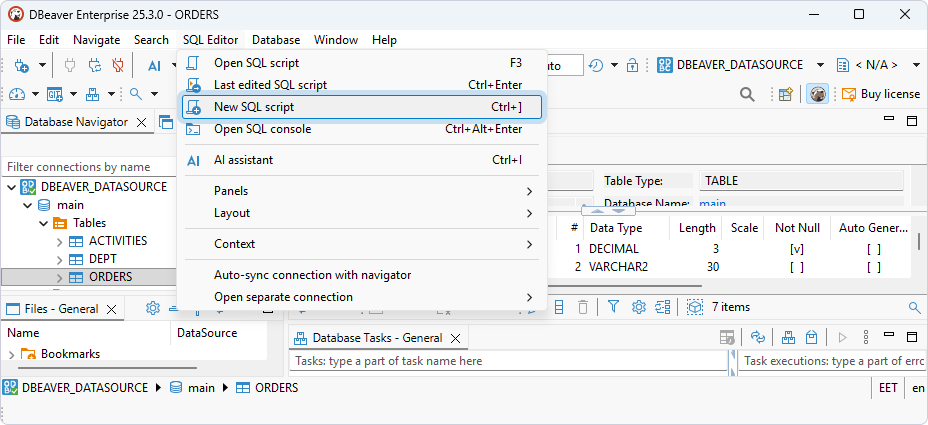928x425 pixels.
Task: Open the Database Tasks view menu dots
Action: 866,337
